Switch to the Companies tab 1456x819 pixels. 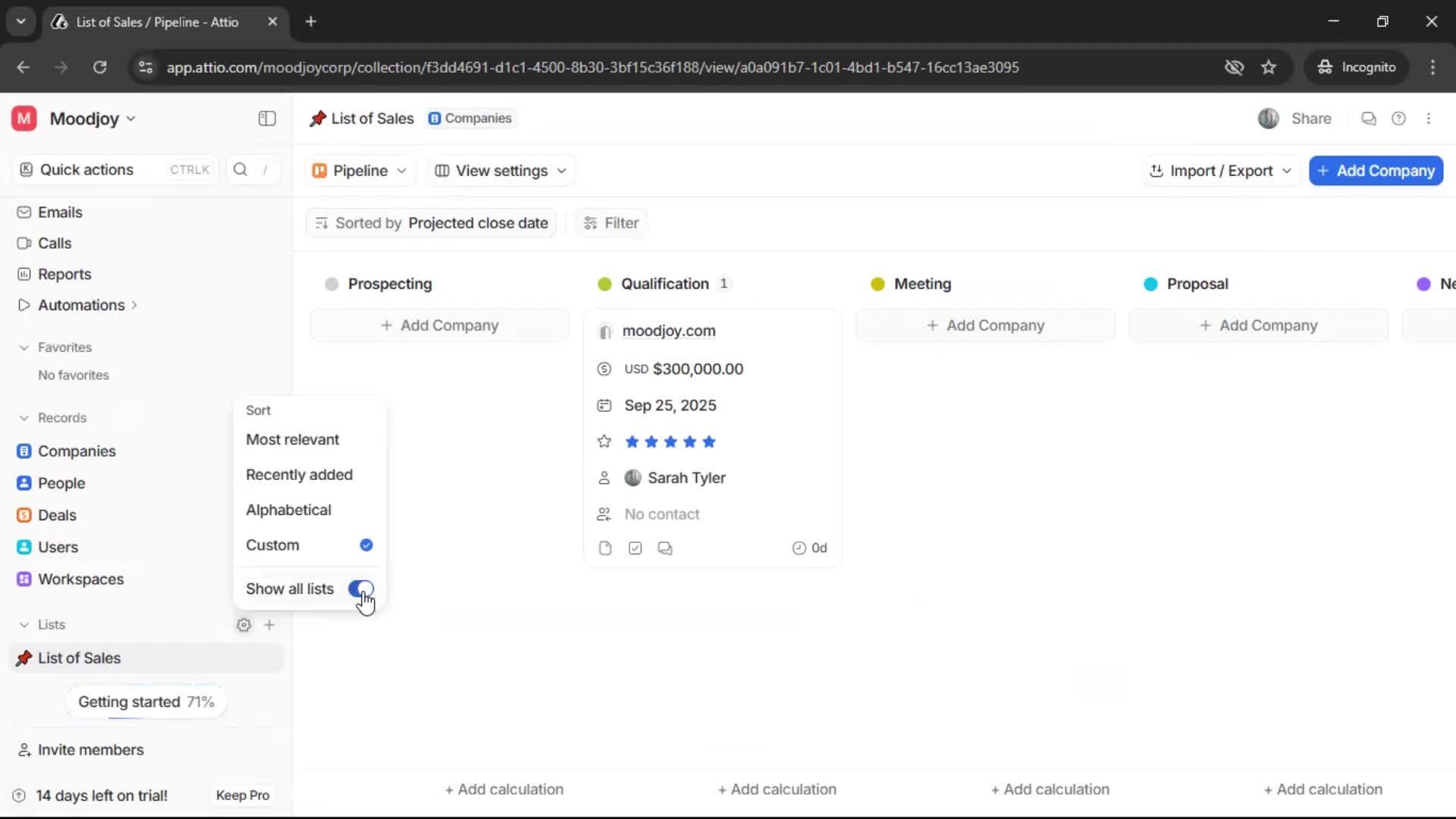[470, 118]
